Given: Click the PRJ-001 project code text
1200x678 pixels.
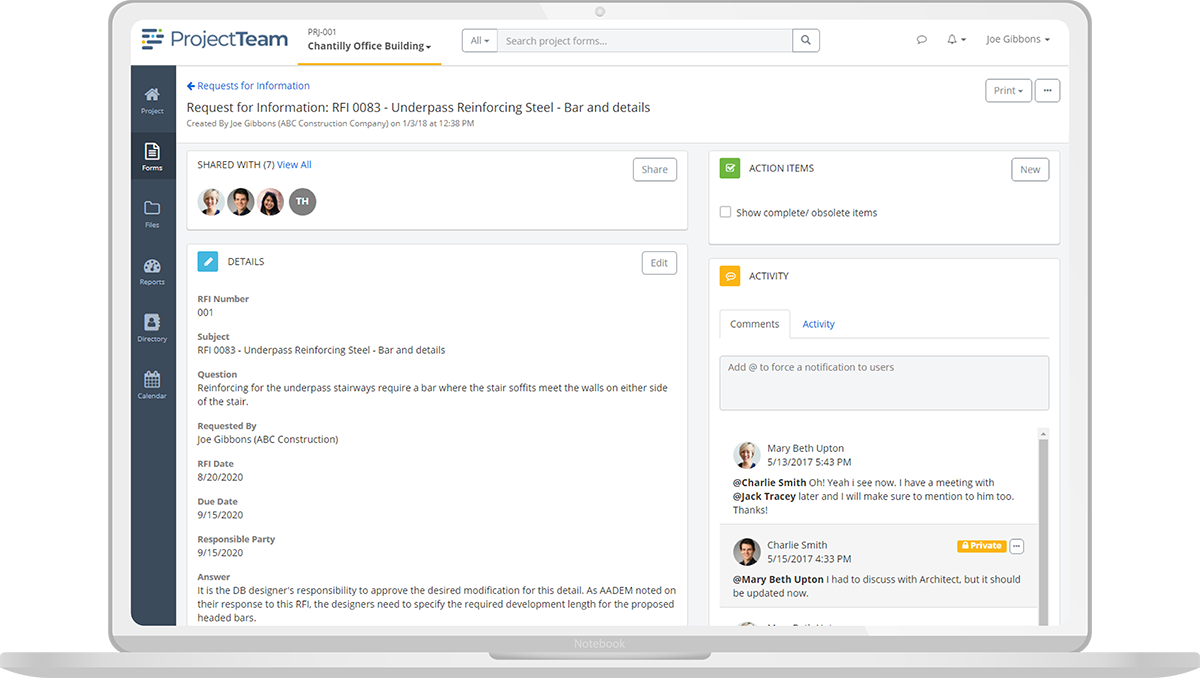Looking at the screenshot, I should [x=322, y=32].
